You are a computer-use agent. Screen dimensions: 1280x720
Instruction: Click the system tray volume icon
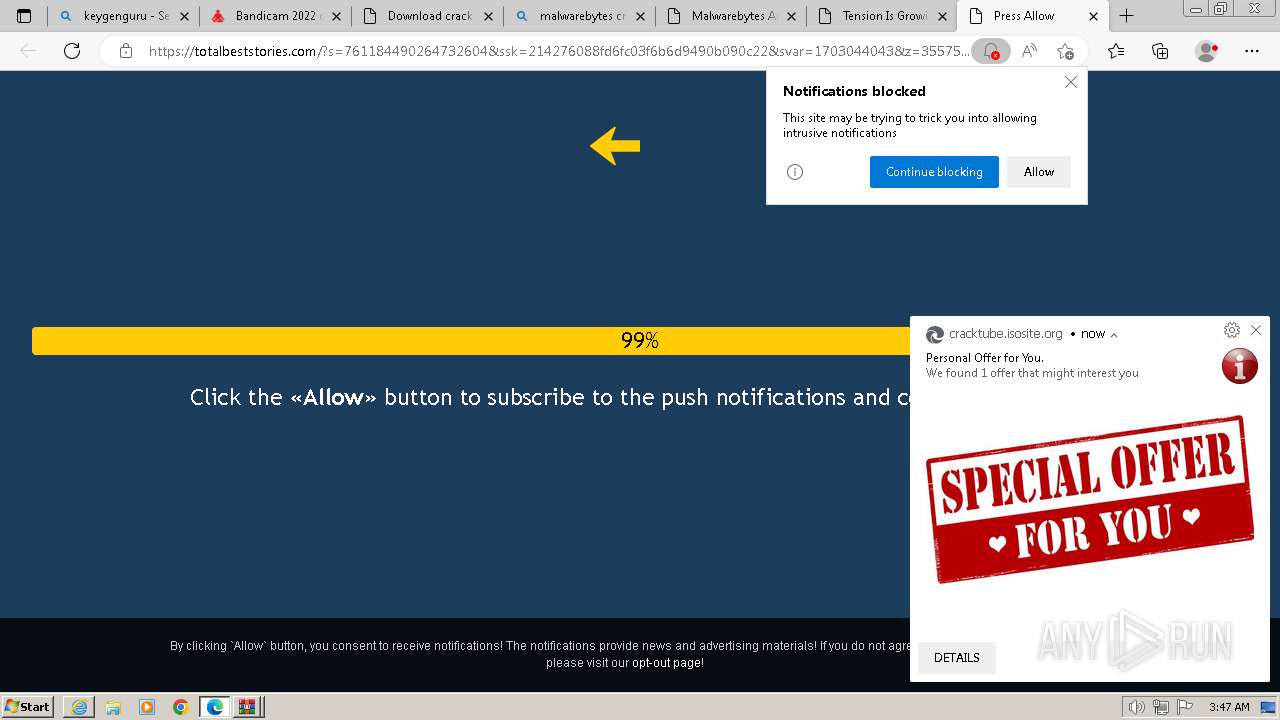click(1136, 707)
